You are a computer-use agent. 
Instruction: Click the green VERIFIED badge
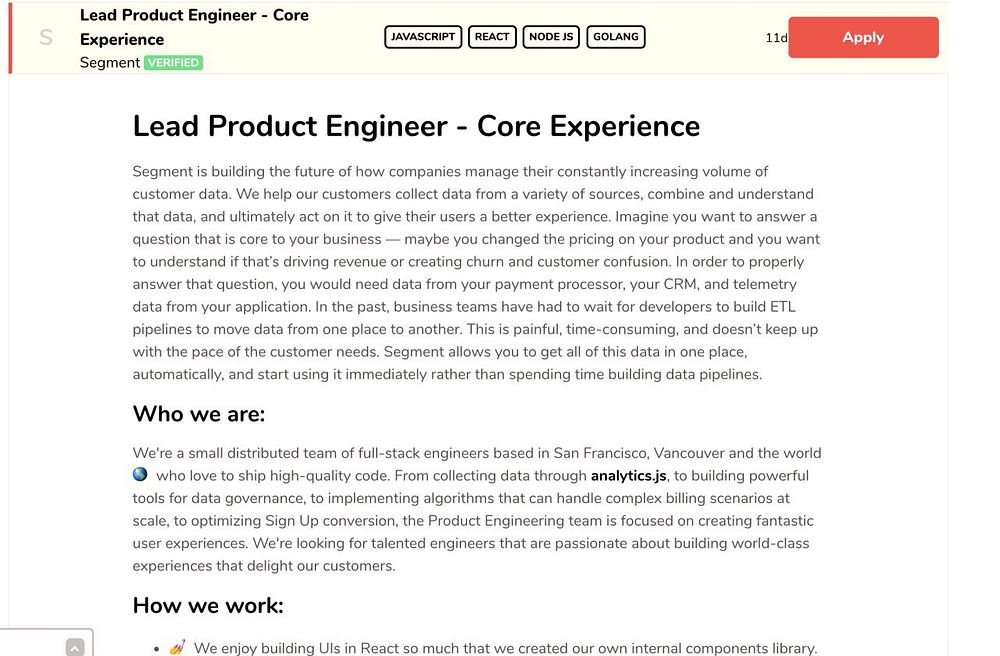[173, 62]
